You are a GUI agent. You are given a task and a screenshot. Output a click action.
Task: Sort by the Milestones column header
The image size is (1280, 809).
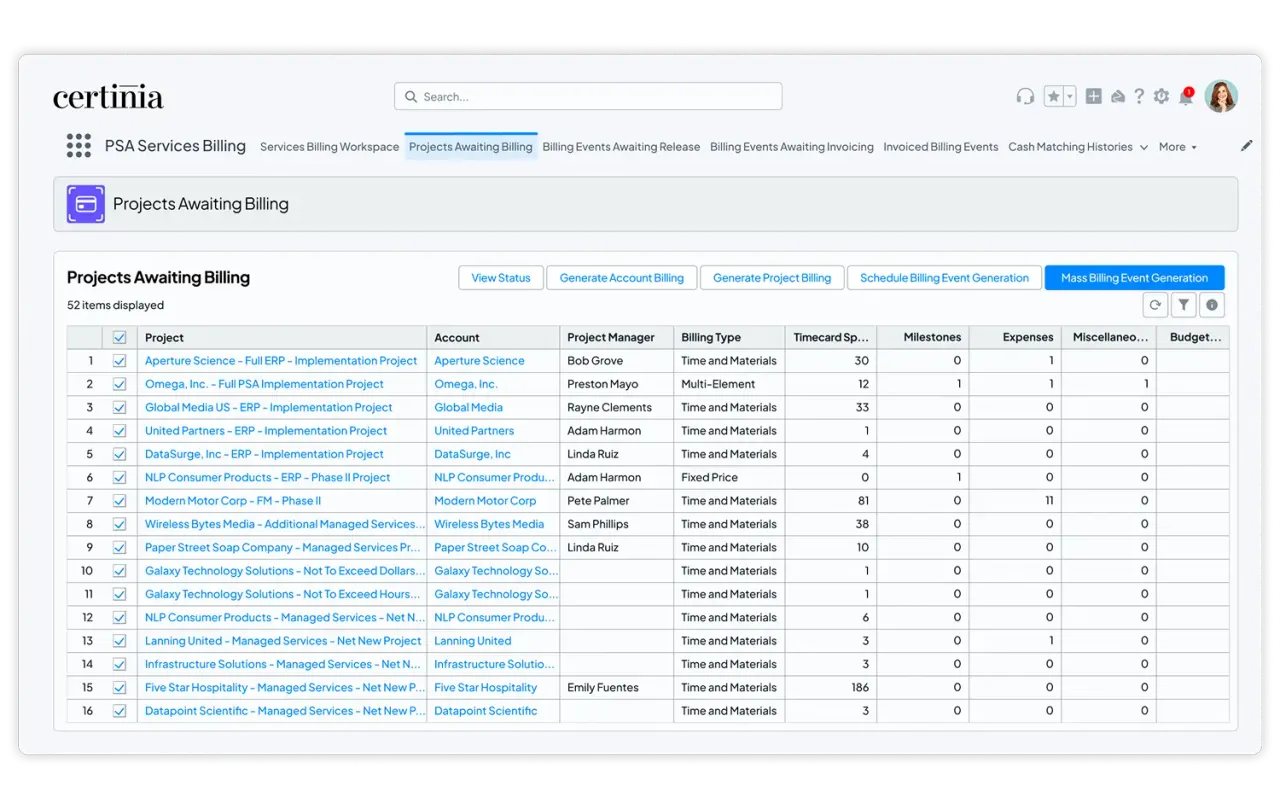(x=923, y=338)
